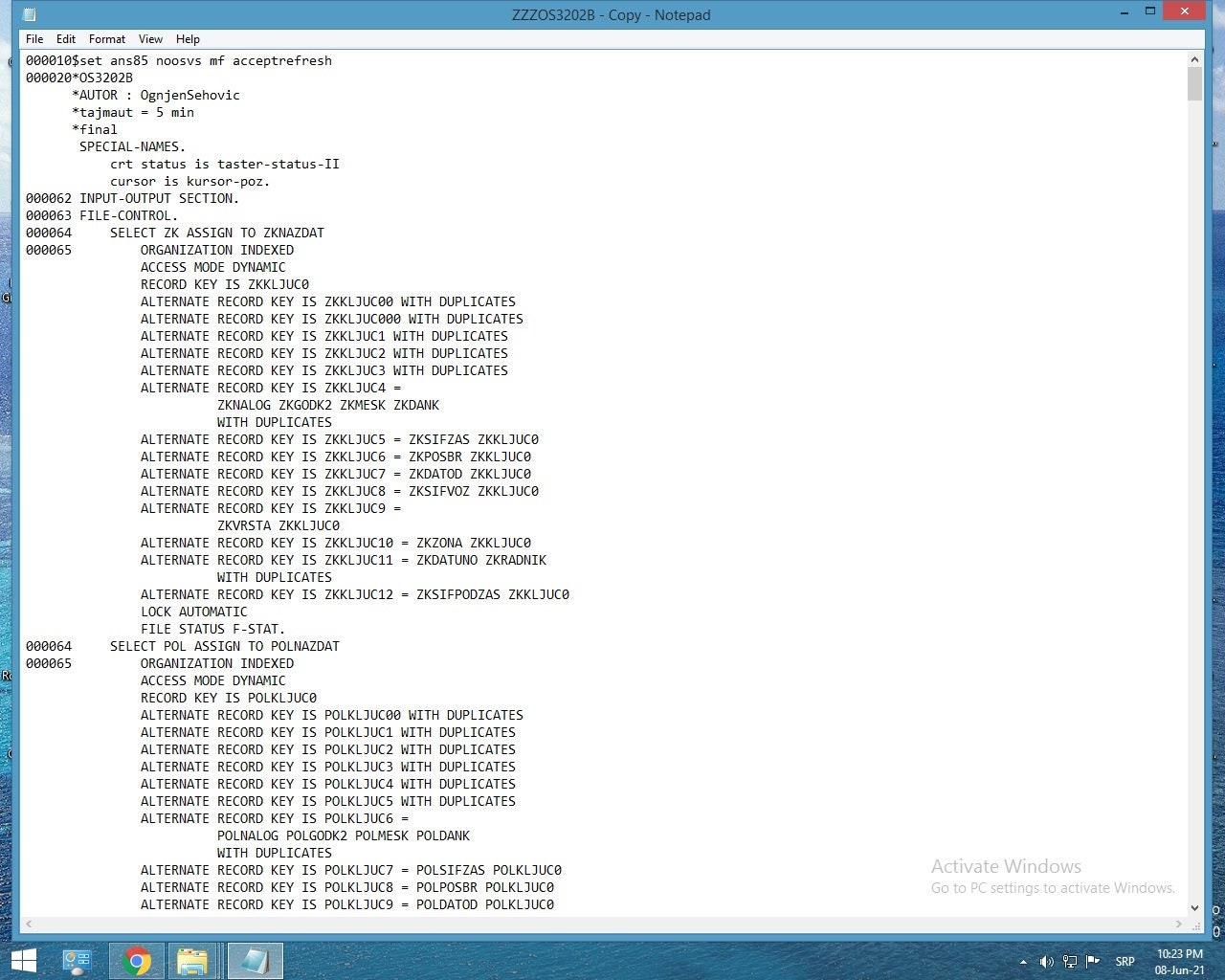This screenshot has height=980, width=1225.
Task: Open the Start button
Action: tap(23, 961)
